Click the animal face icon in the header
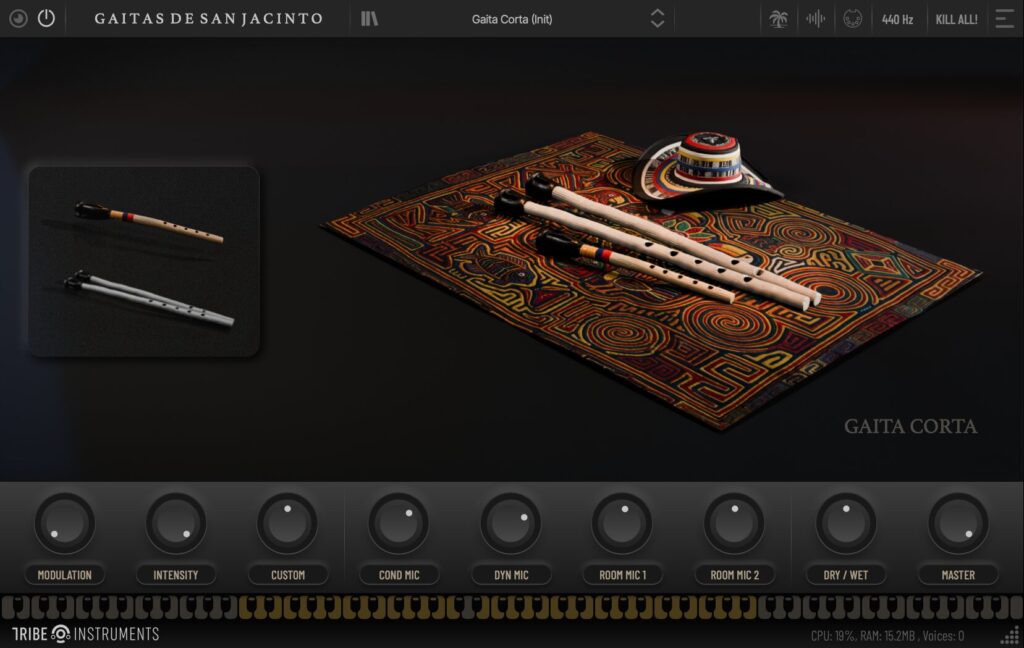 (852, 19)
